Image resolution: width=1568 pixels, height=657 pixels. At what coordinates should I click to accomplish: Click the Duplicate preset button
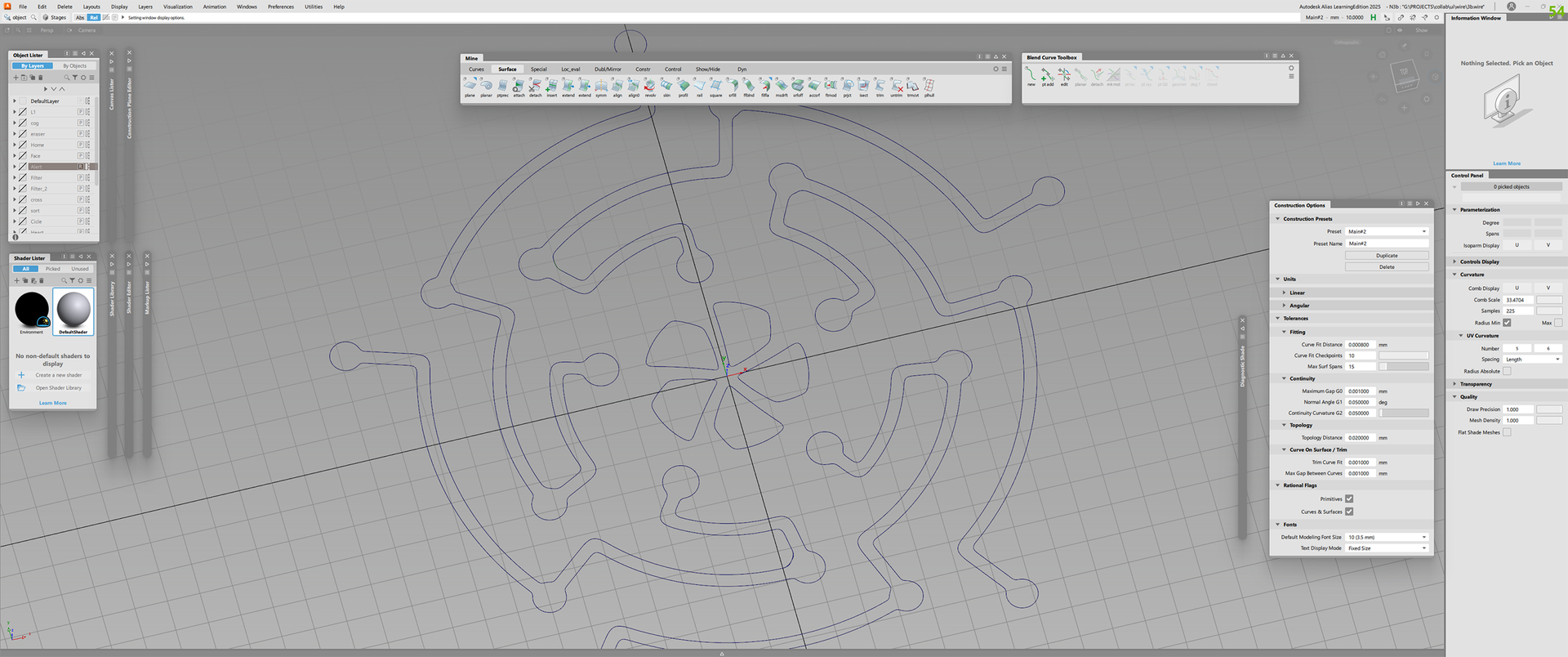click(1387, 256)
